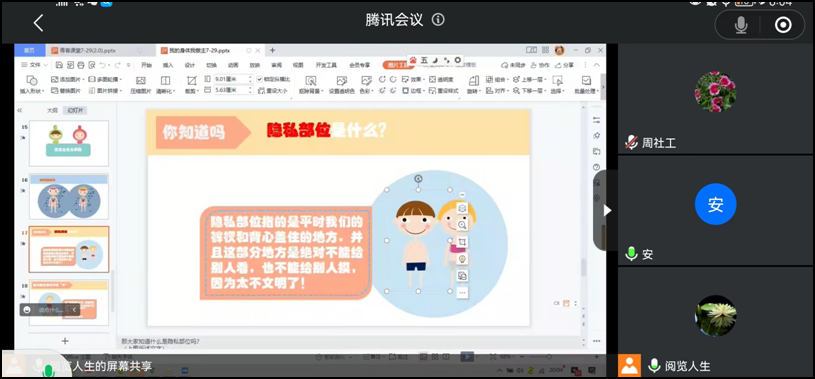
Task: Click the save icon in quick toolbar
Action: coord(59,65)
